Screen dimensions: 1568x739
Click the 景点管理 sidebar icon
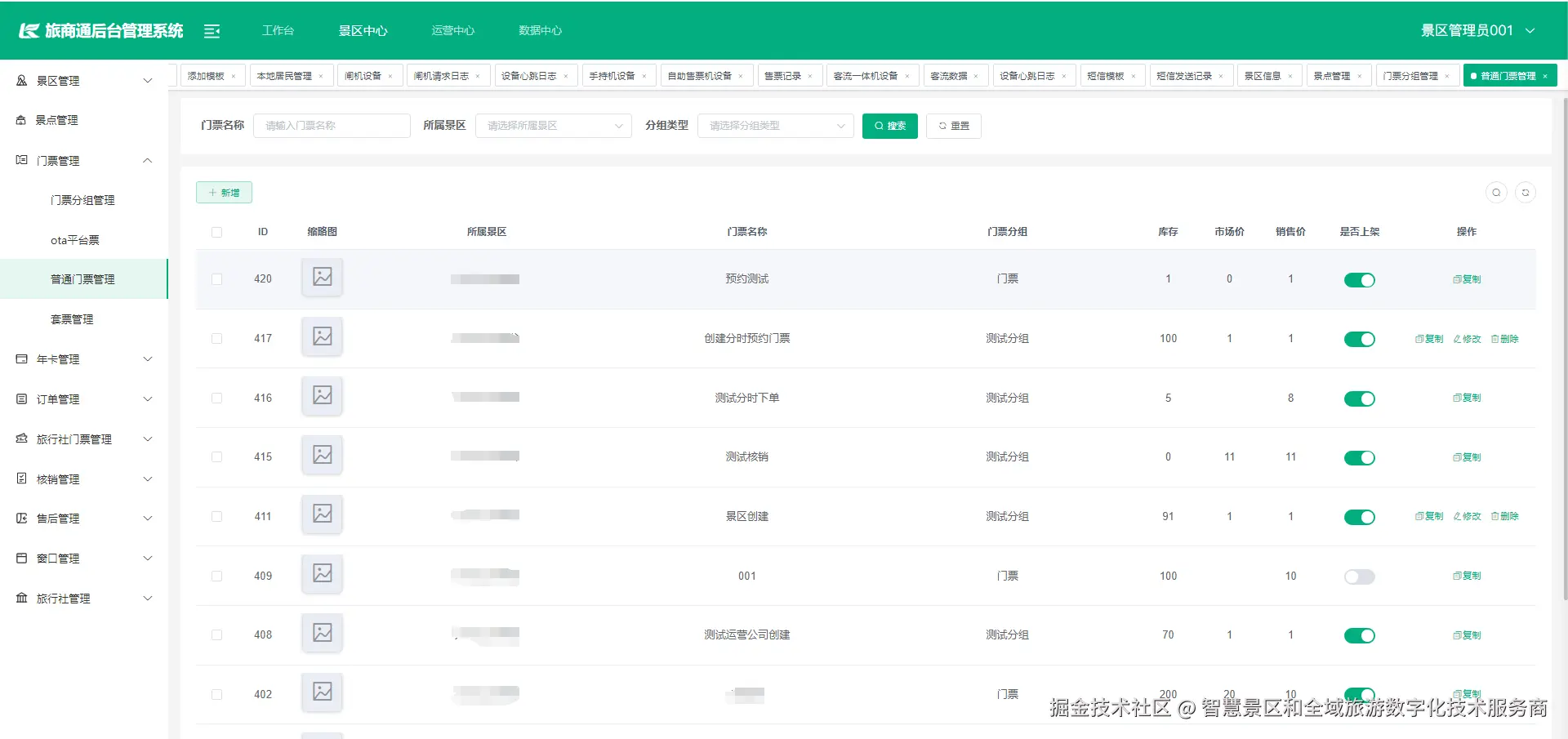[20, 119]
